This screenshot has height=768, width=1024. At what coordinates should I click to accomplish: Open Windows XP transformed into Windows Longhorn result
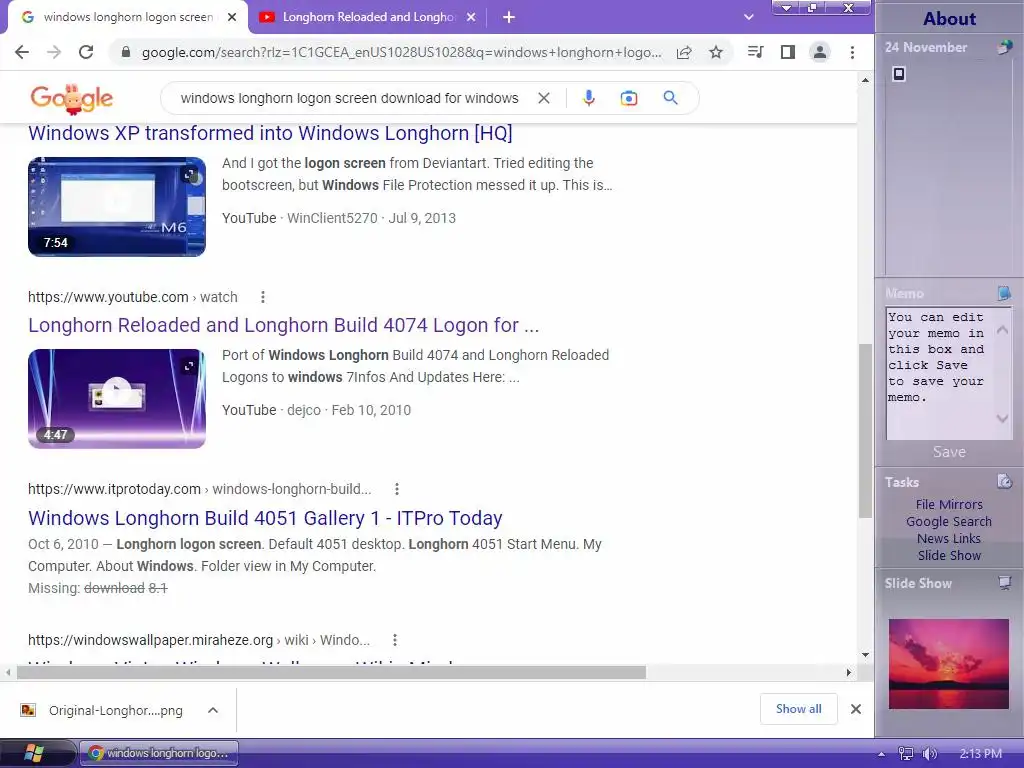[x=270, y=133]
